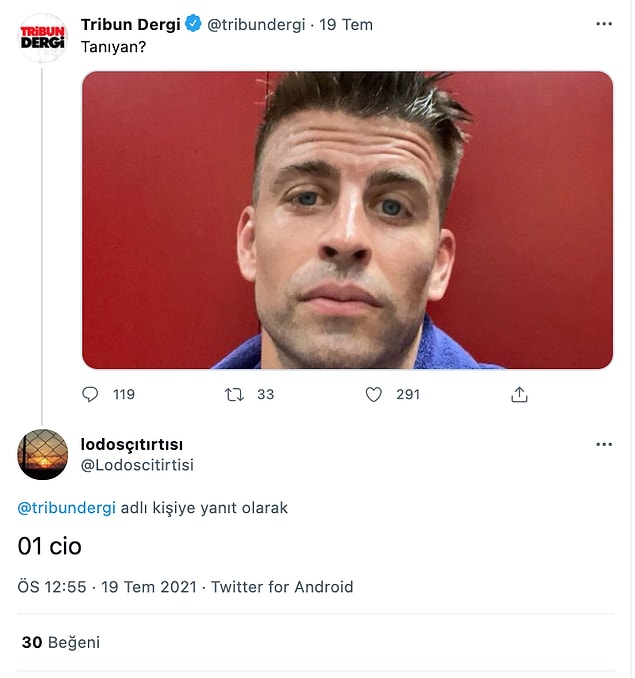View the 30 Beğeni likes list

[61, 642]
